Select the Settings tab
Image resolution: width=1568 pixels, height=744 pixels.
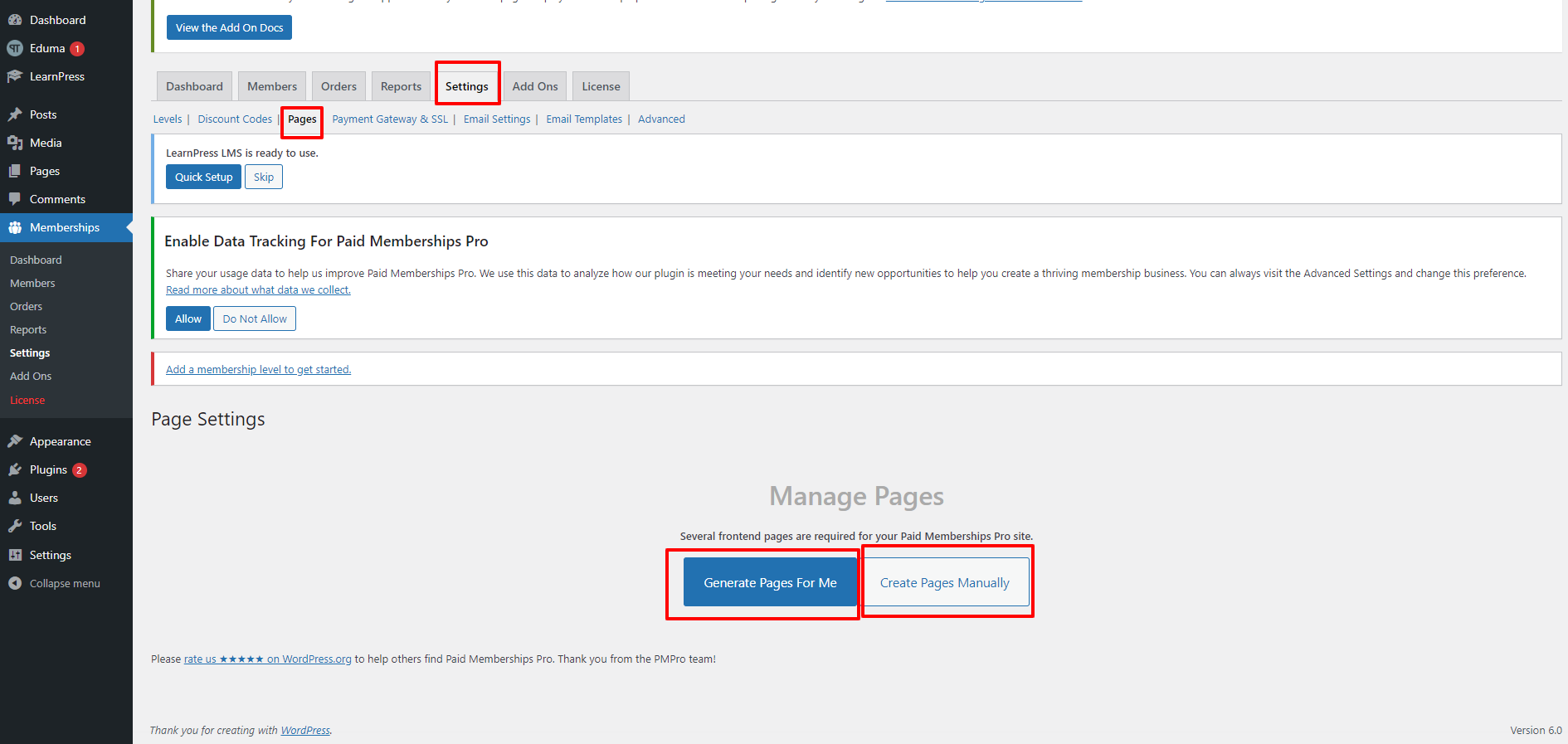pos(467,86)
